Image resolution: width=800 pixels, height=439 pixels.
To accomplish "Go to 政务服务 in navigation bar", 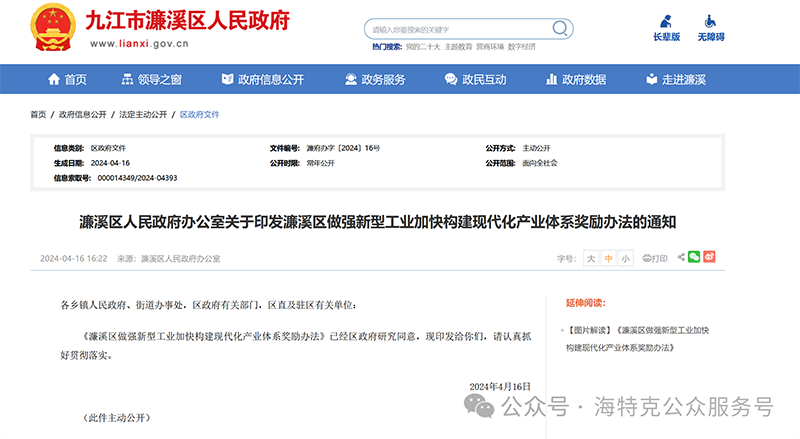I will point(374,80).
